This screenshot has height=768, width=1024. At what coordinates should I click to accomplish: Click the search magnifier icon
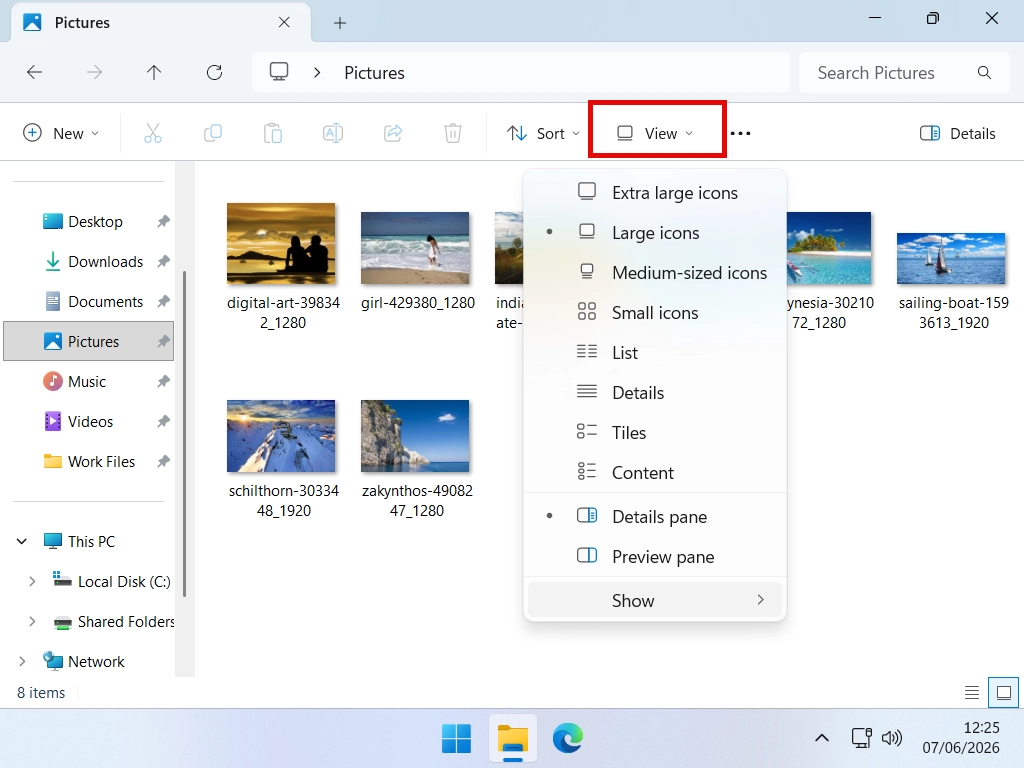[984, 72]
